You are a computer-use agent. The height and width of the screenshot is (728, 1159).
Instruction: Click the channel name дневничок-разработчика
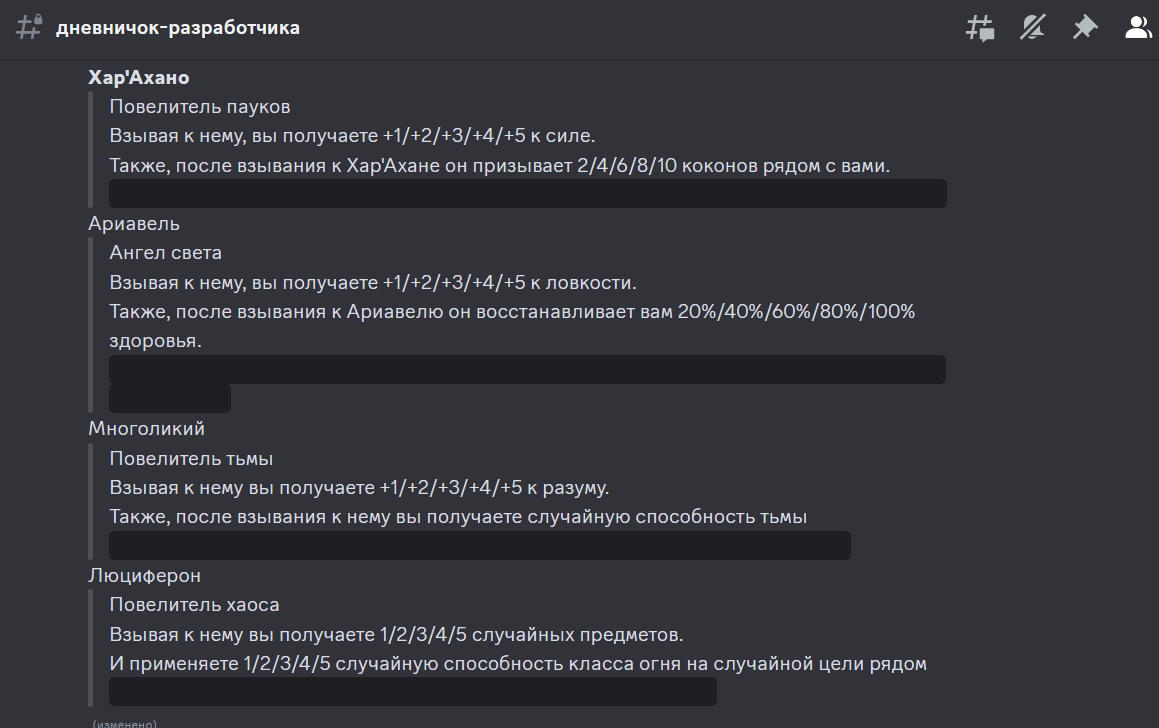[178, 28]
